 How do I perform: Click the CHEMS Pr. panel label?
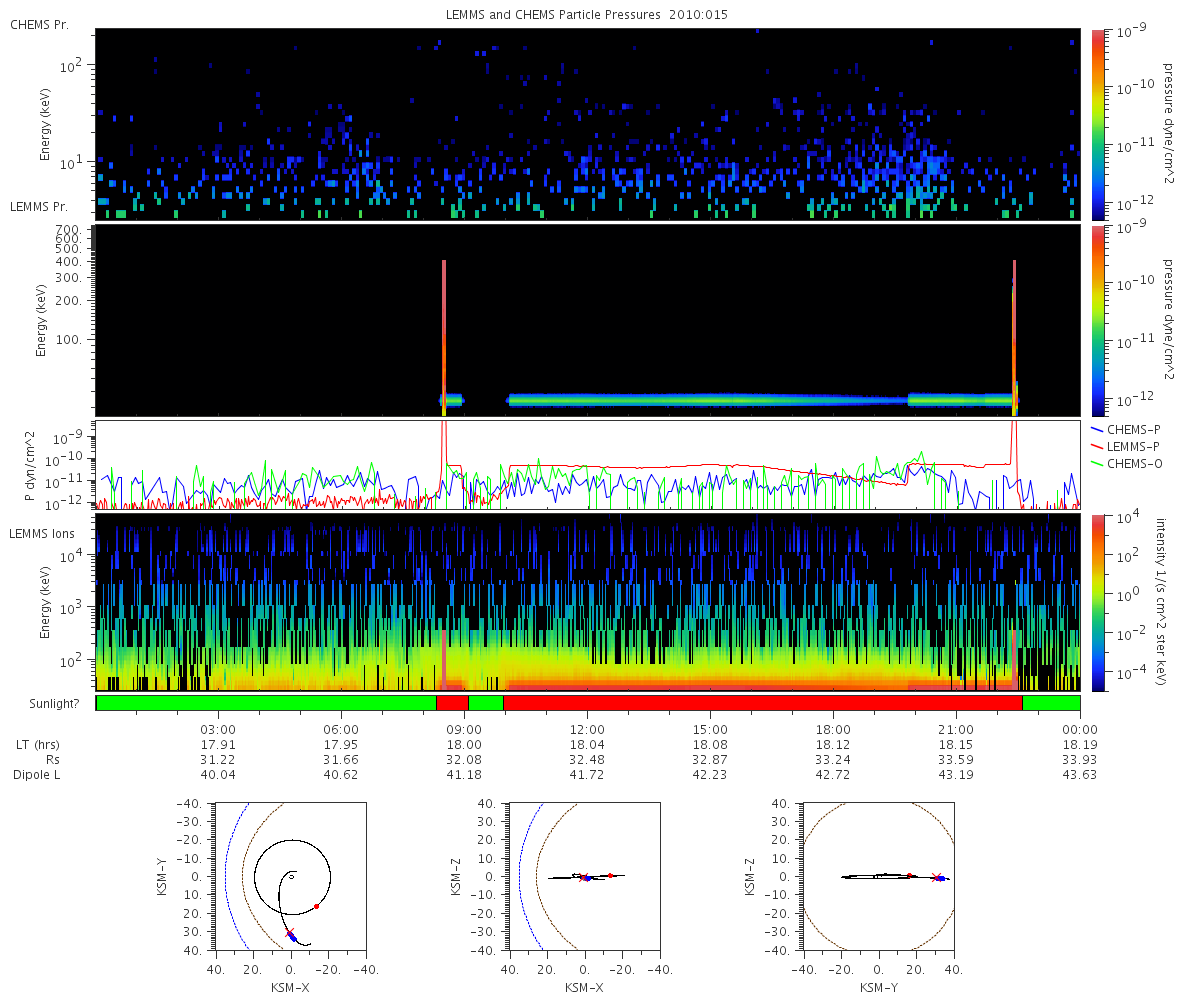[39, 24]
